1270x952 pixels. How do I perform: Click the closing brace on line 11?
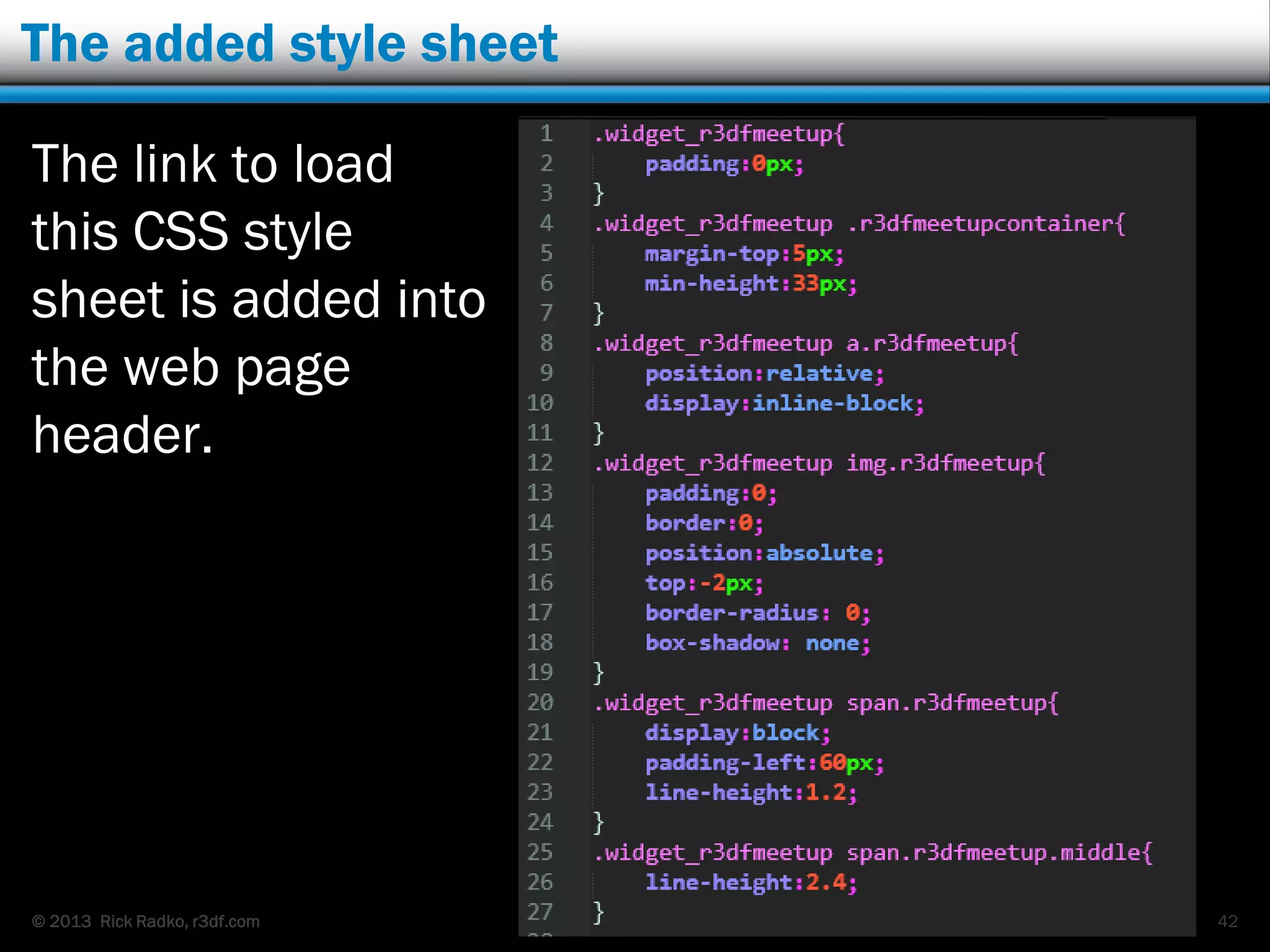pos(598,433)
